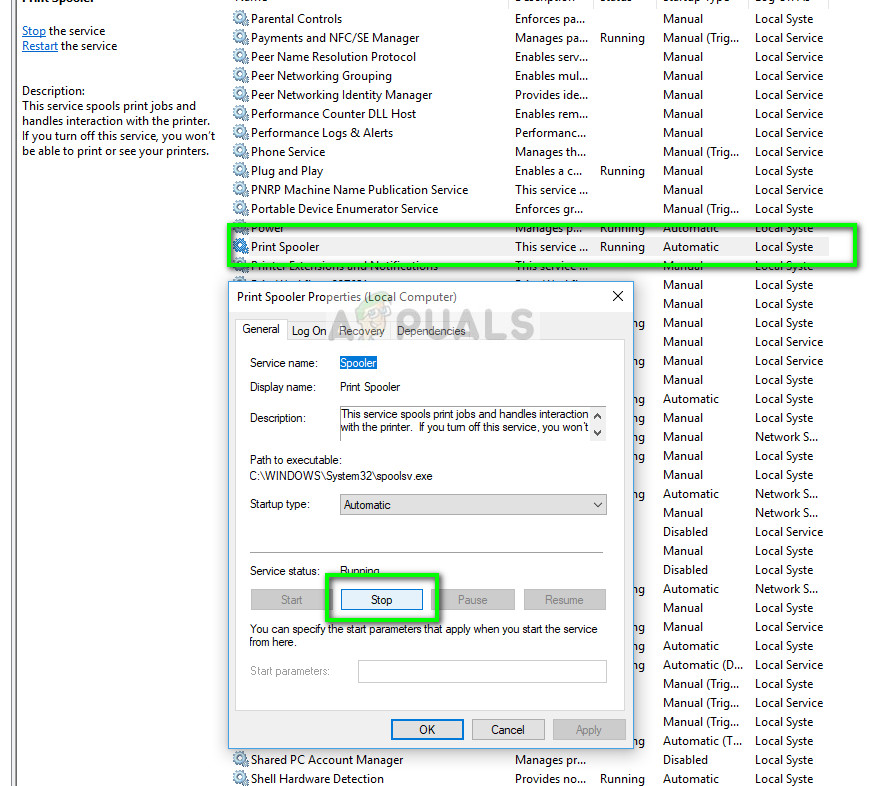Click the Peer Networking Identity Manager gear icon
The height and width of the screenshot is (786, 883).
coord(240,95)
